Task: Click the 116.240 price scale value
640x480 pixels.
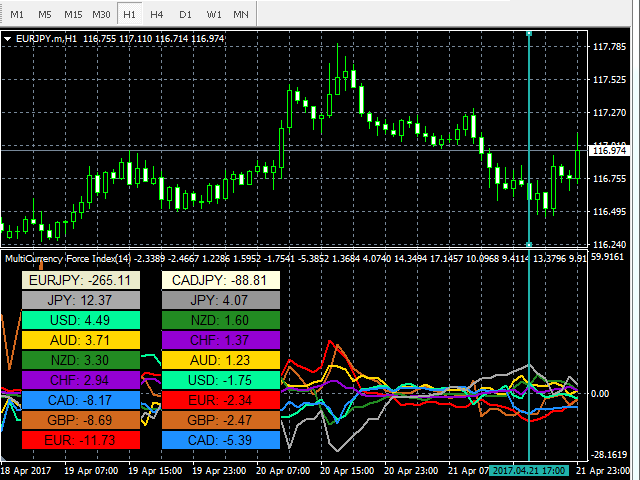Action: [609, 244]
